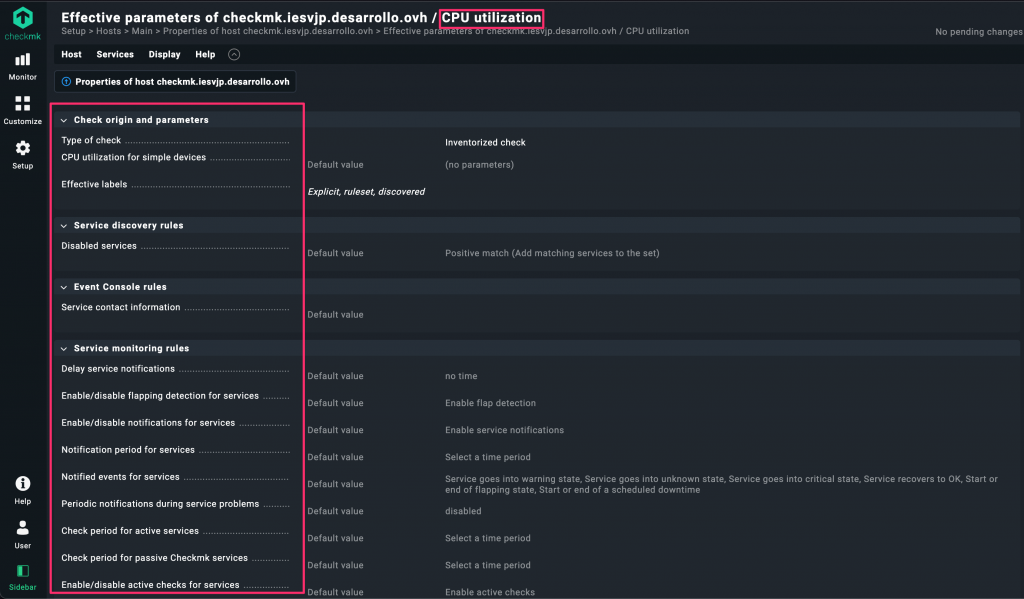
Task: Collapse Service discovery rules section
Action: click(64, 226)
